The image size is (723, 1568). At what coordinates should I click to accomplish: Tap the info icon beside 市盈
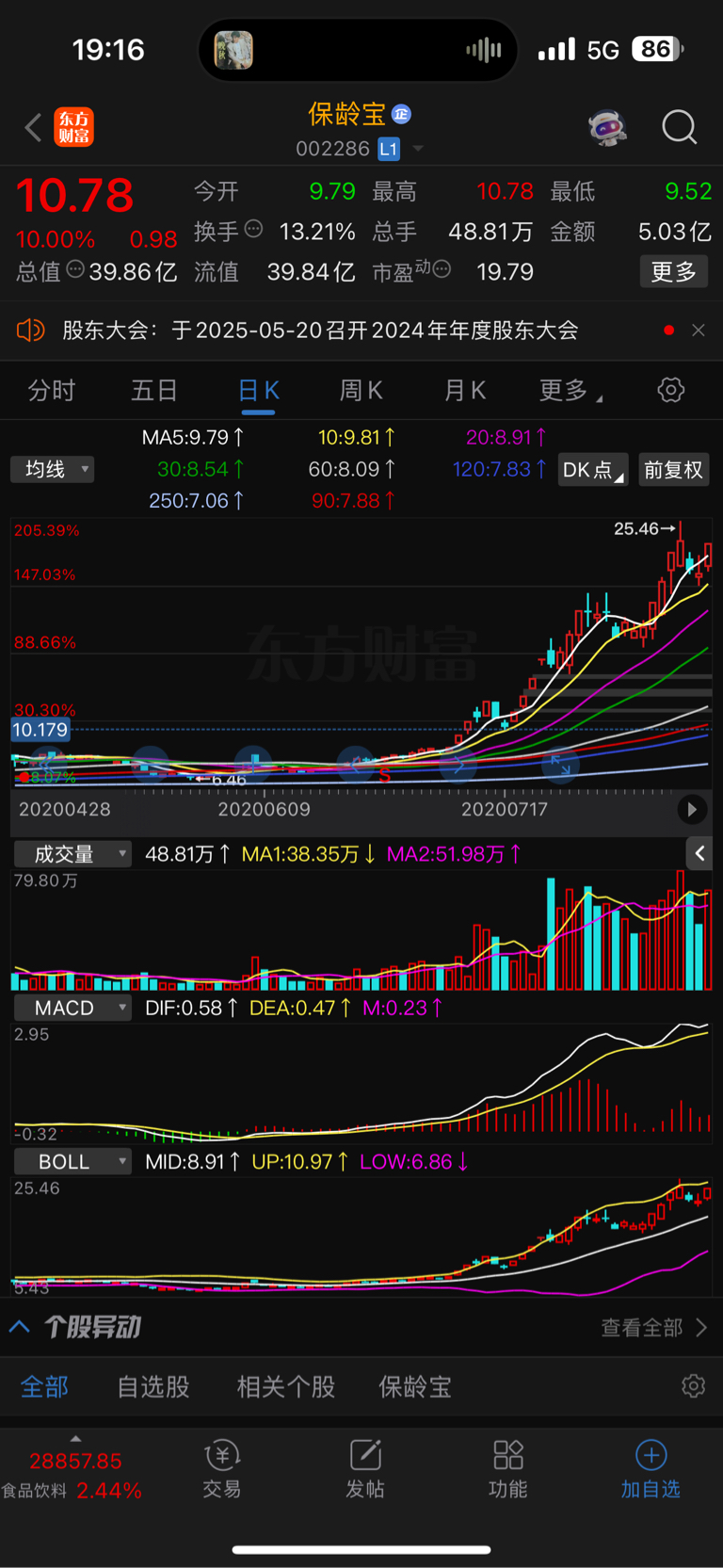coord(442,269)
